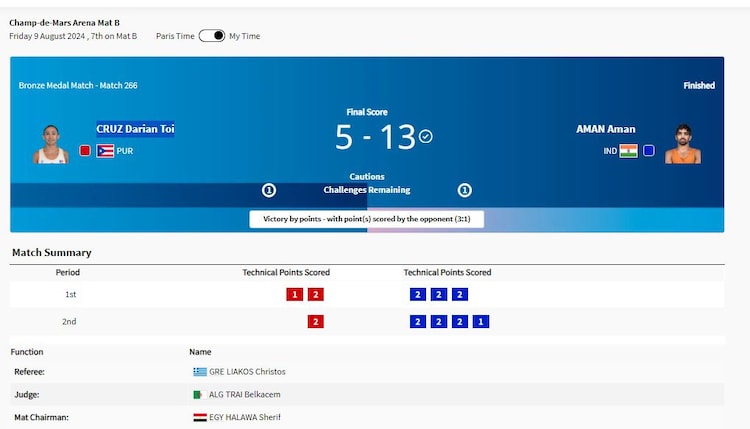Image resolution: width=750 pixels, height=429 pixels.
Task: Click the My Time label
Action: 245,36
